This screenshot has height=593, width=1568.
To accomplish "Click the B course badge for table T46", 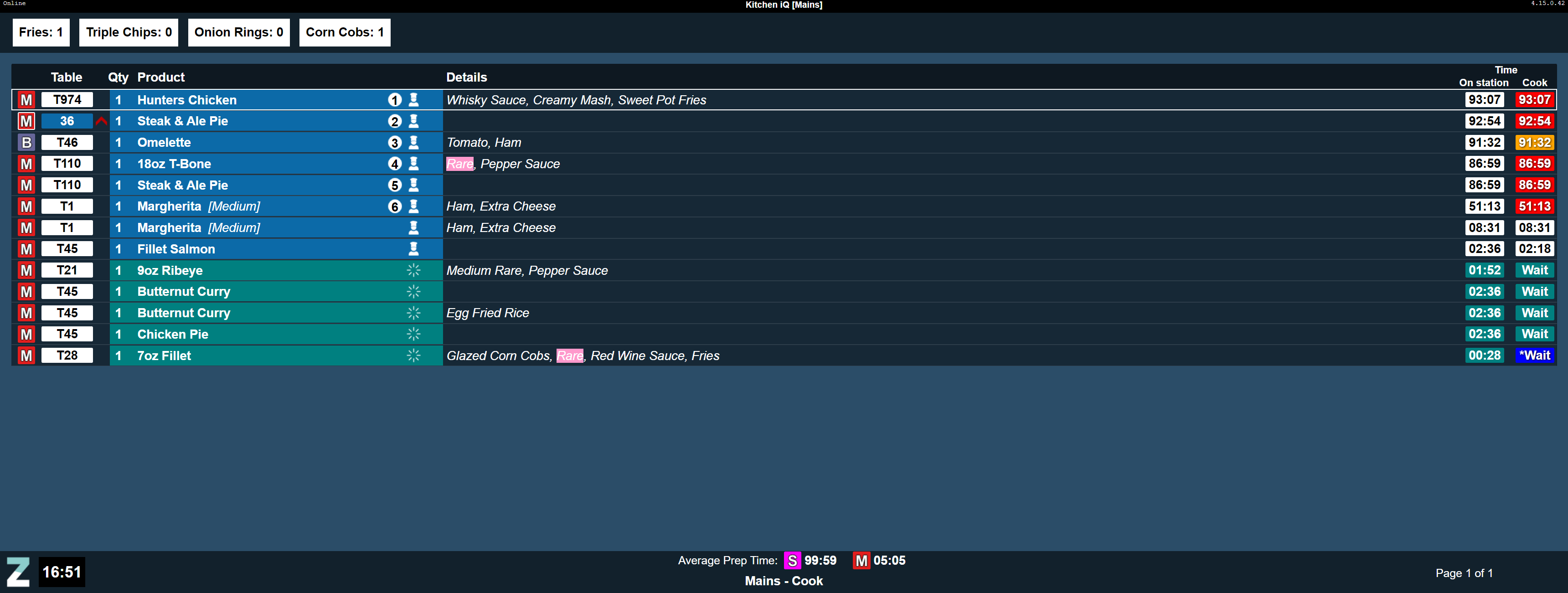I will click(x=26, y=143).
